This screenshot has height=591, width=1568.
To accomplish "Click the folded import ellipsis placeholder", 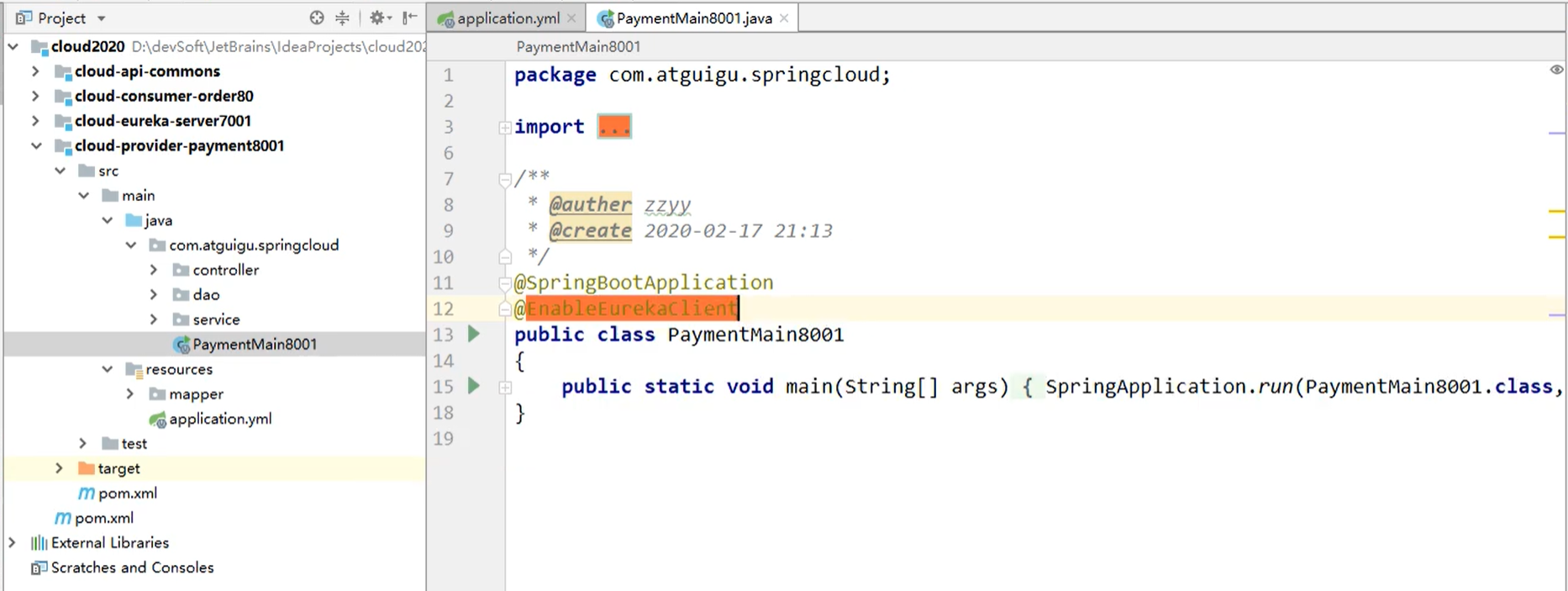I will pyautogui.click(x=614, y=127).
